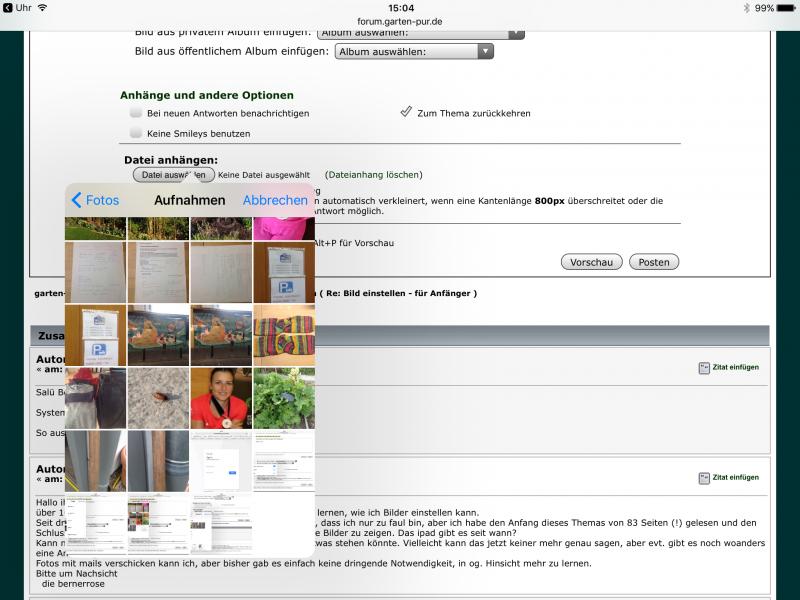Tap Abbrechen to cancel photo picker
The image size is (800, 600).
tap(275, 200)
